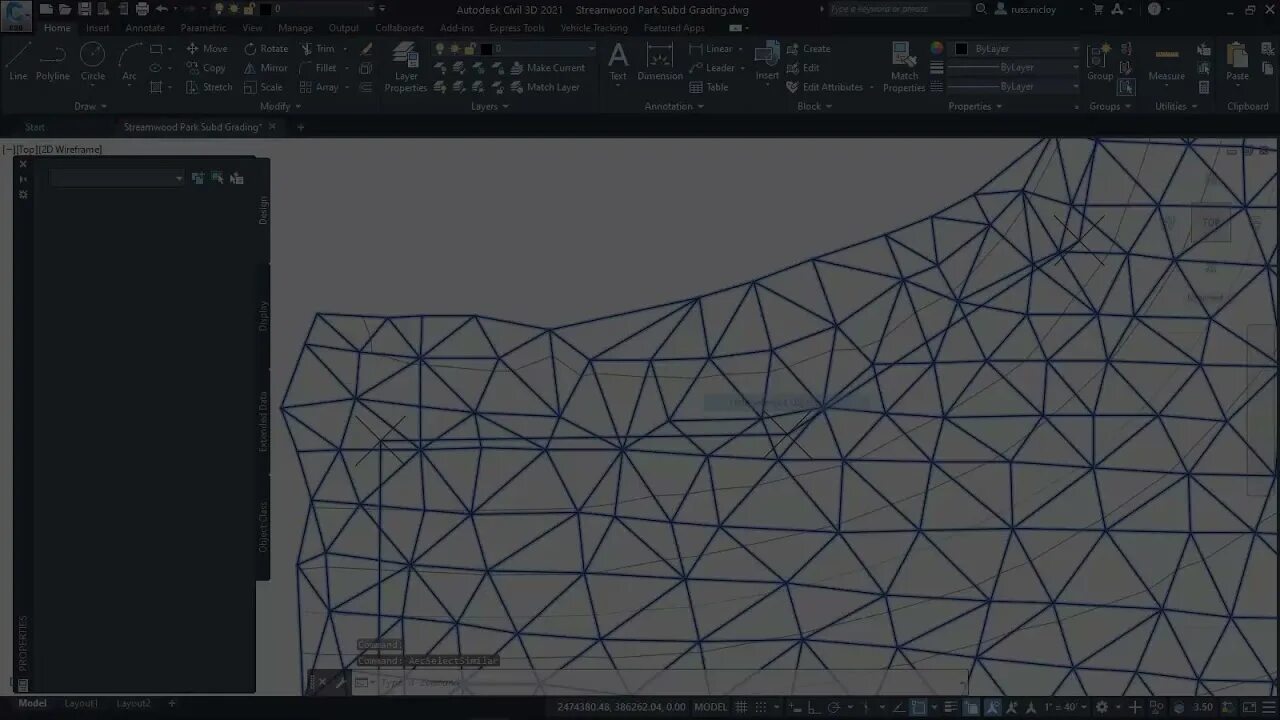Open the Start file tab

click(35, 127)
